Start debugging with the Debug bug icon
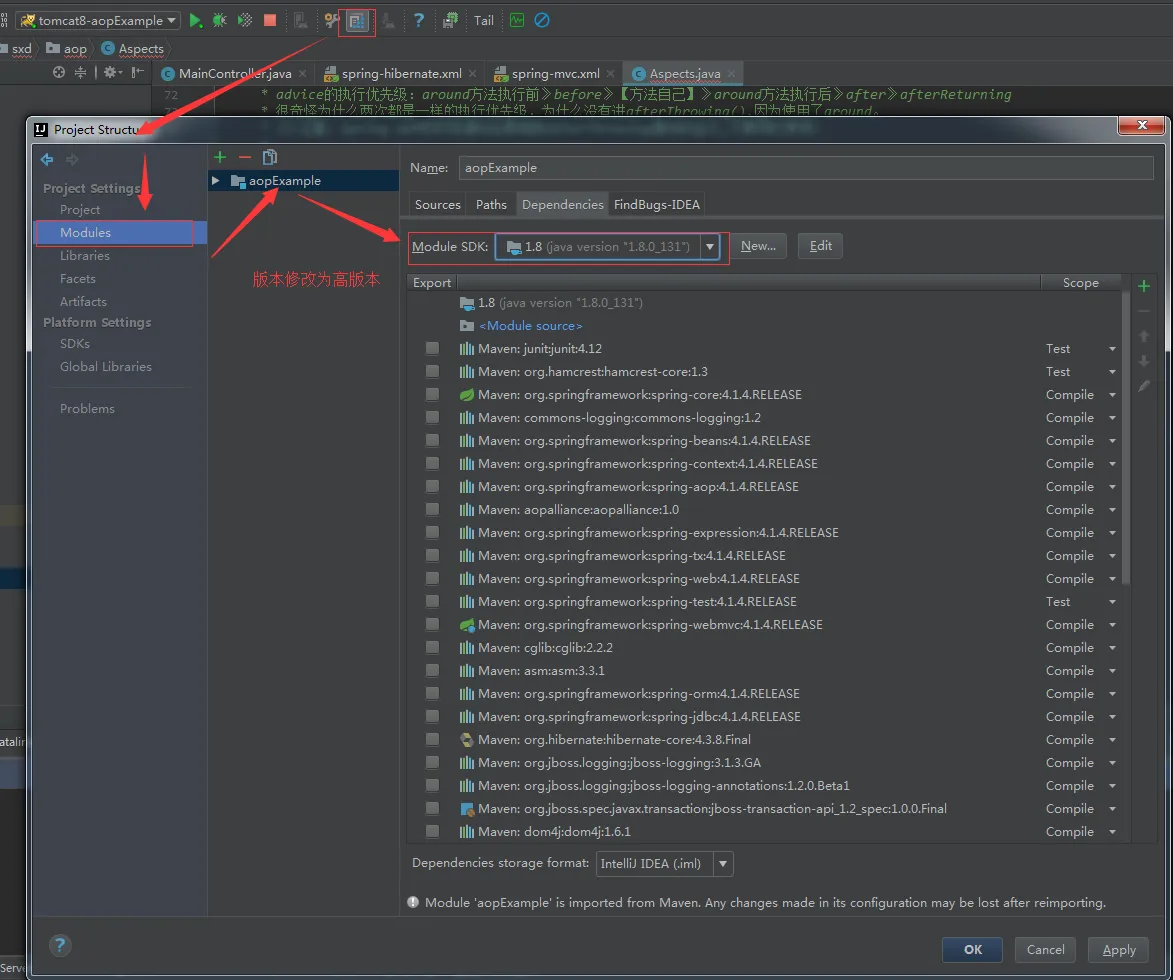1173x980 pixels. click(219, 20)
